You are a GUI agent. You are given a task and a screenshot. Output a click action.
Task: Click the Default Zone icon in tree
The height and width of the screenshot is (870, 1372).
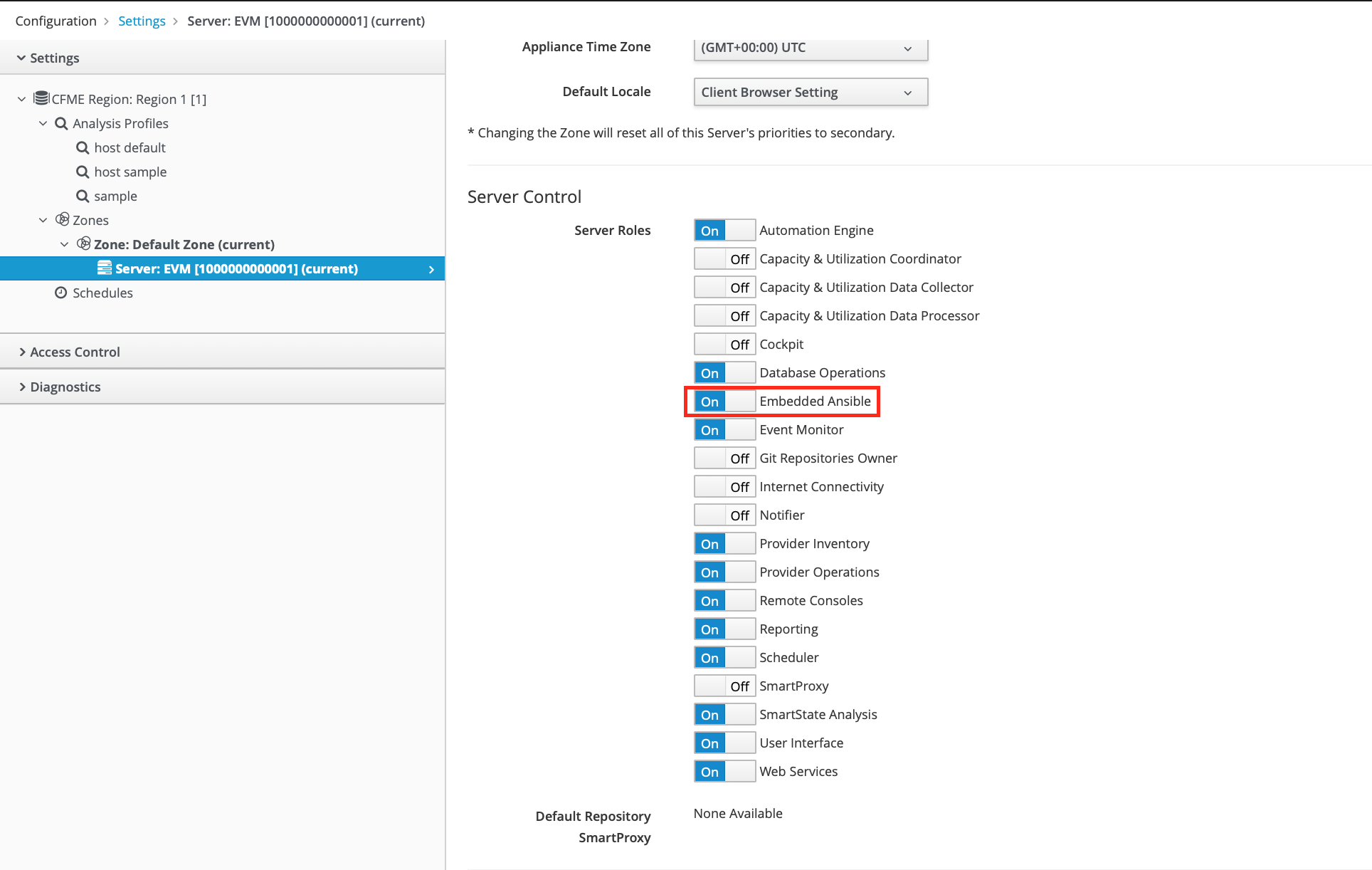[x=84, y=243]
